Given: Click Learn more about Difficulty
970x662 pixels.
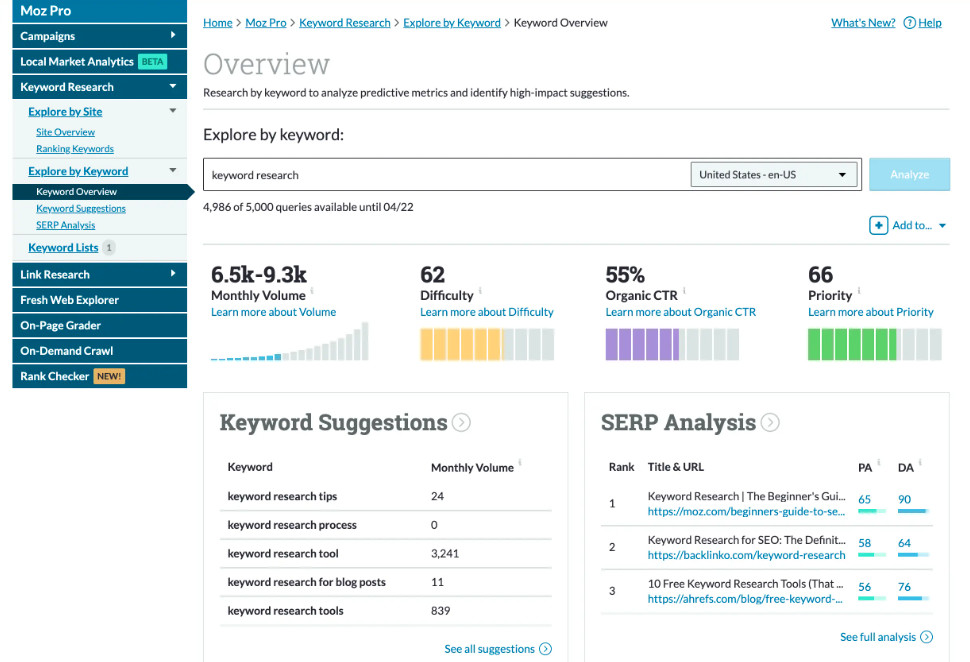Looking at the screenshot, I should tap(487, 312).
